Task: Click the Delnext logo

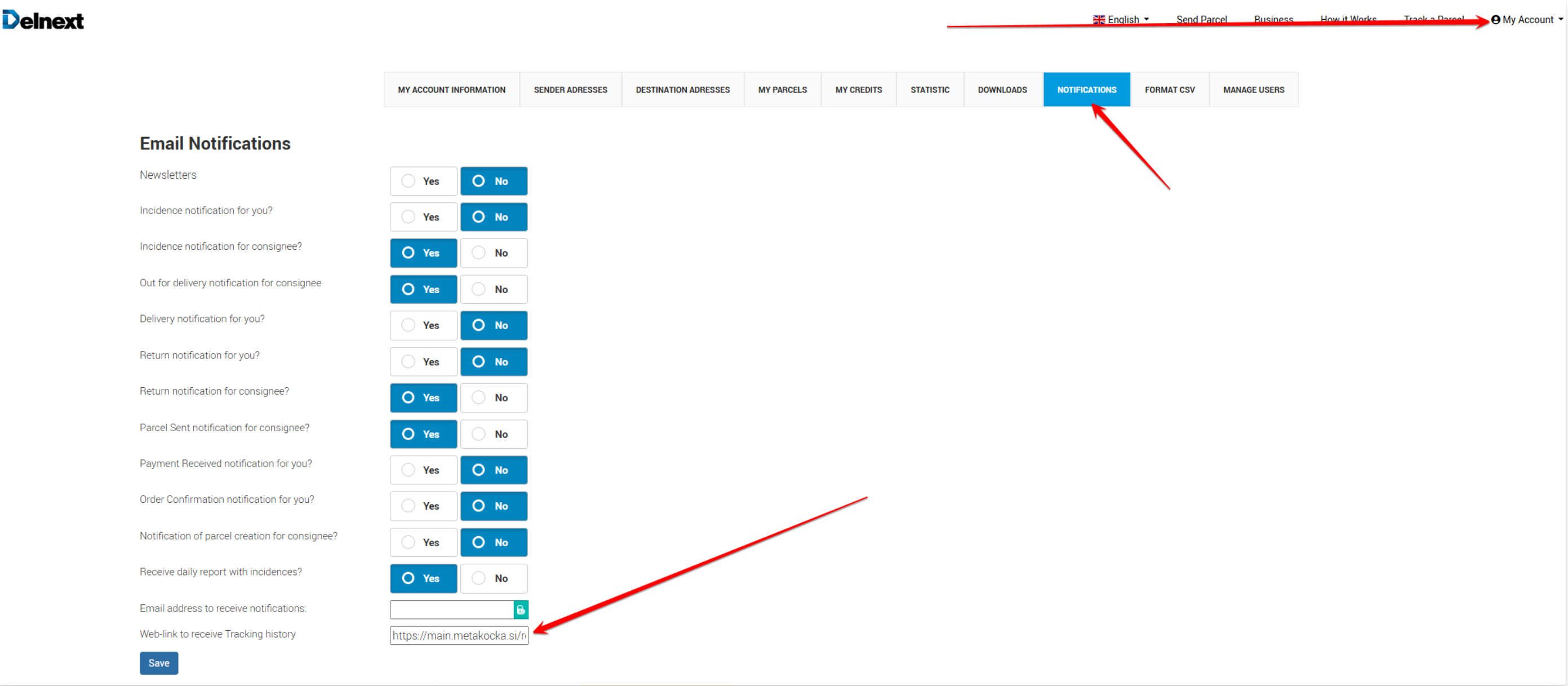Action: click(43, 20)
